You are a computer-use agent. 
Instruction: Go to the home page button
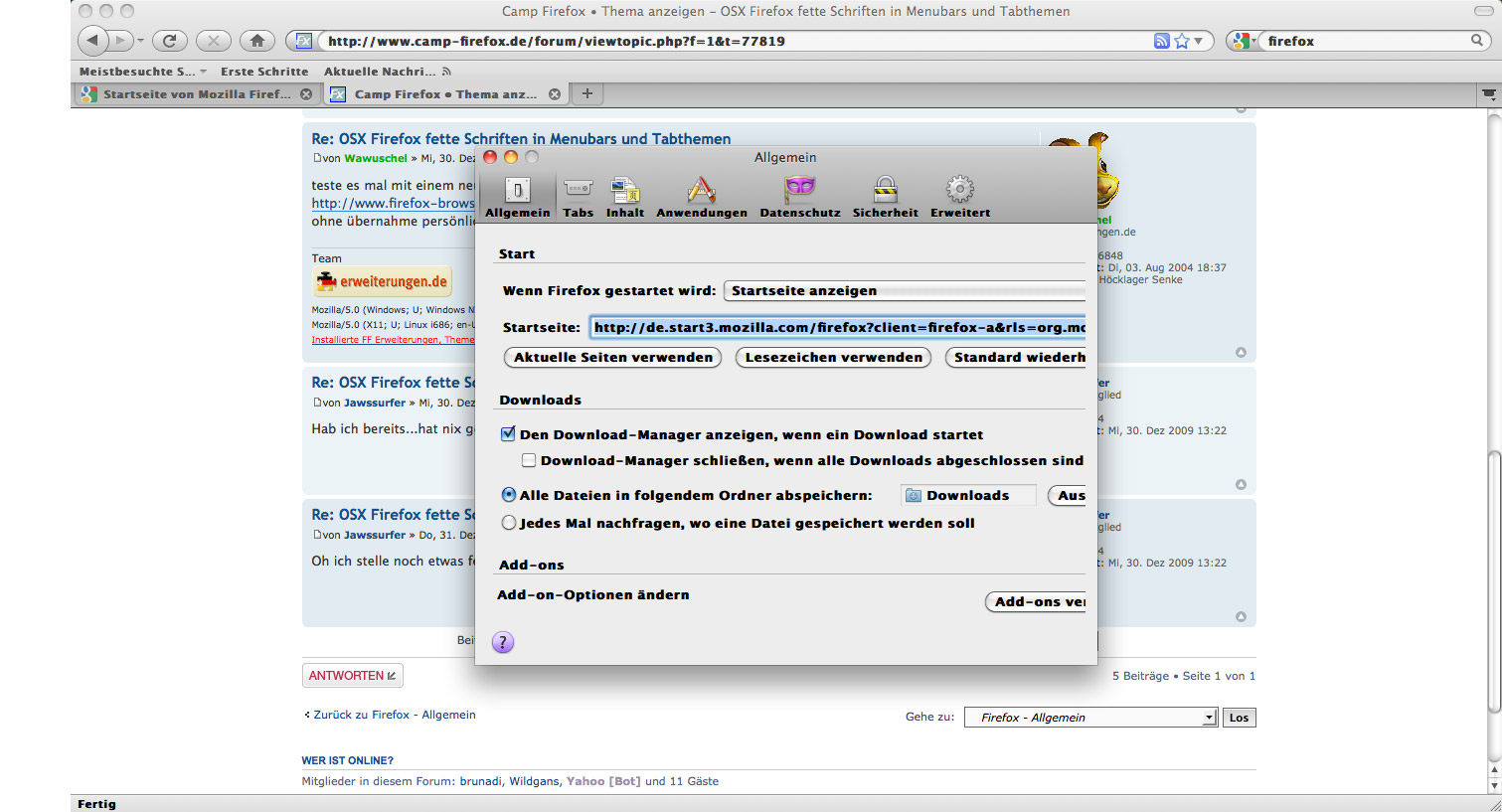point(256,41)
